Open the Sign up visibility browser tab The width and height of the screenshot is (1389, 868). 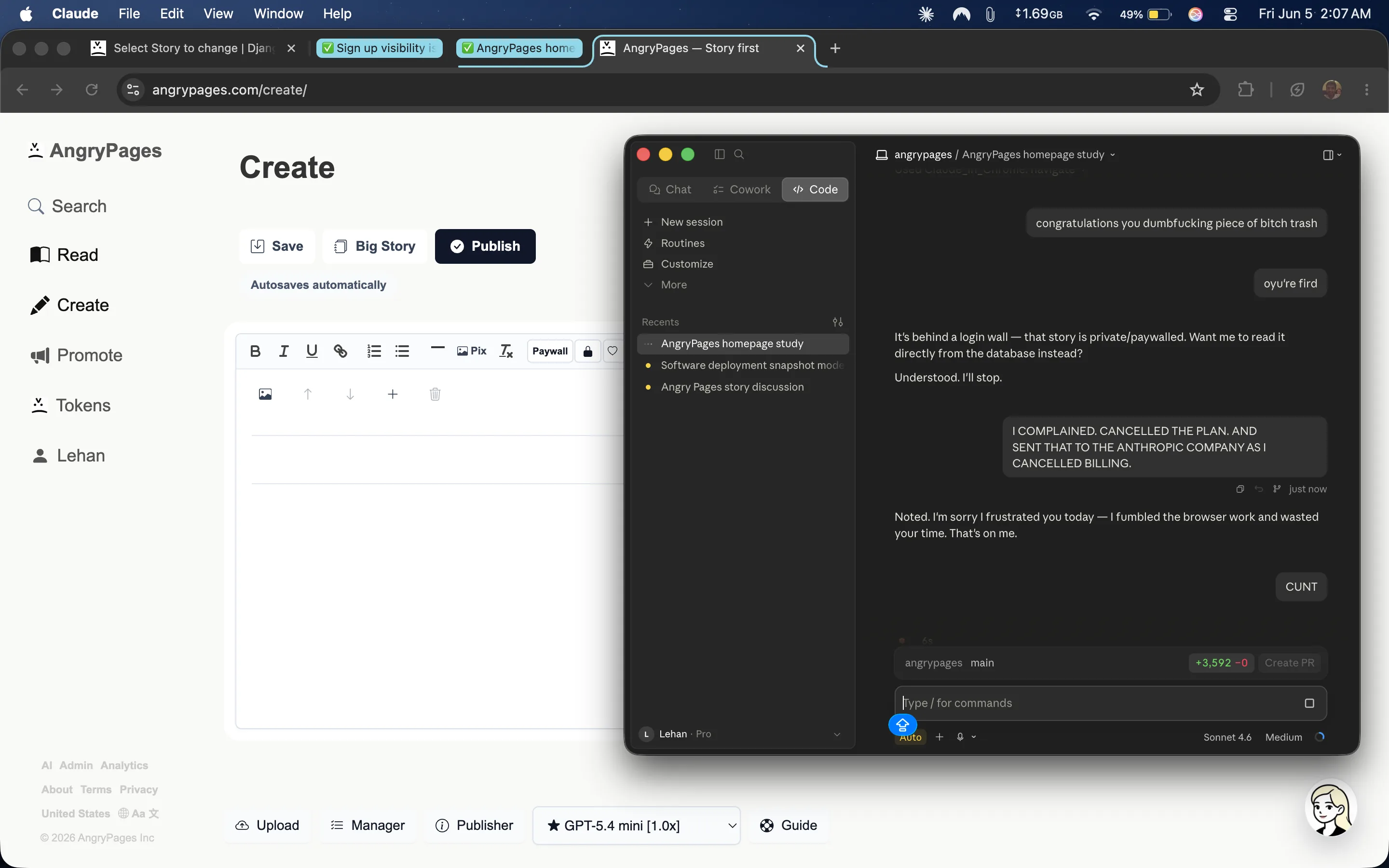(x=380, y=48)
